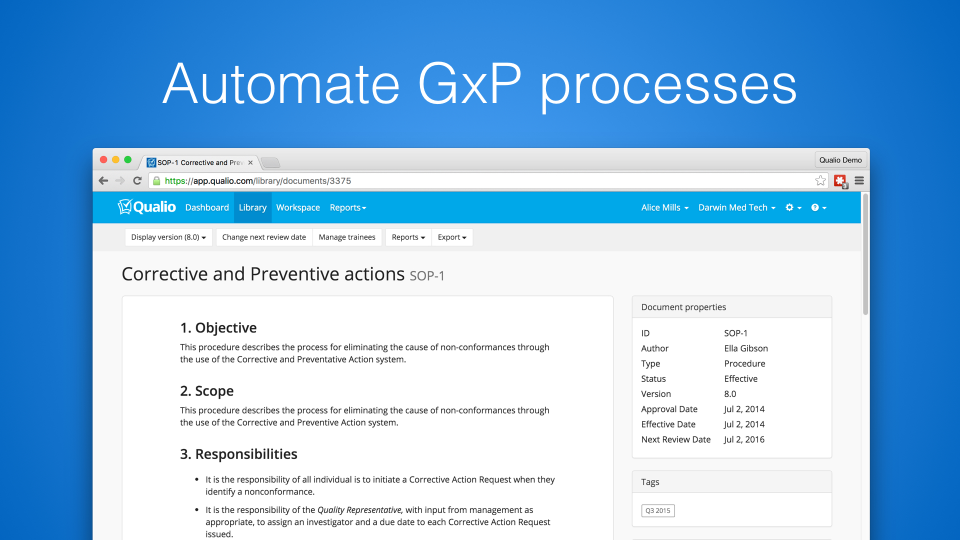This screenshot has height=540, width=960.
Task: Click the Q3 2015 tag
Action: coord(658,510)
